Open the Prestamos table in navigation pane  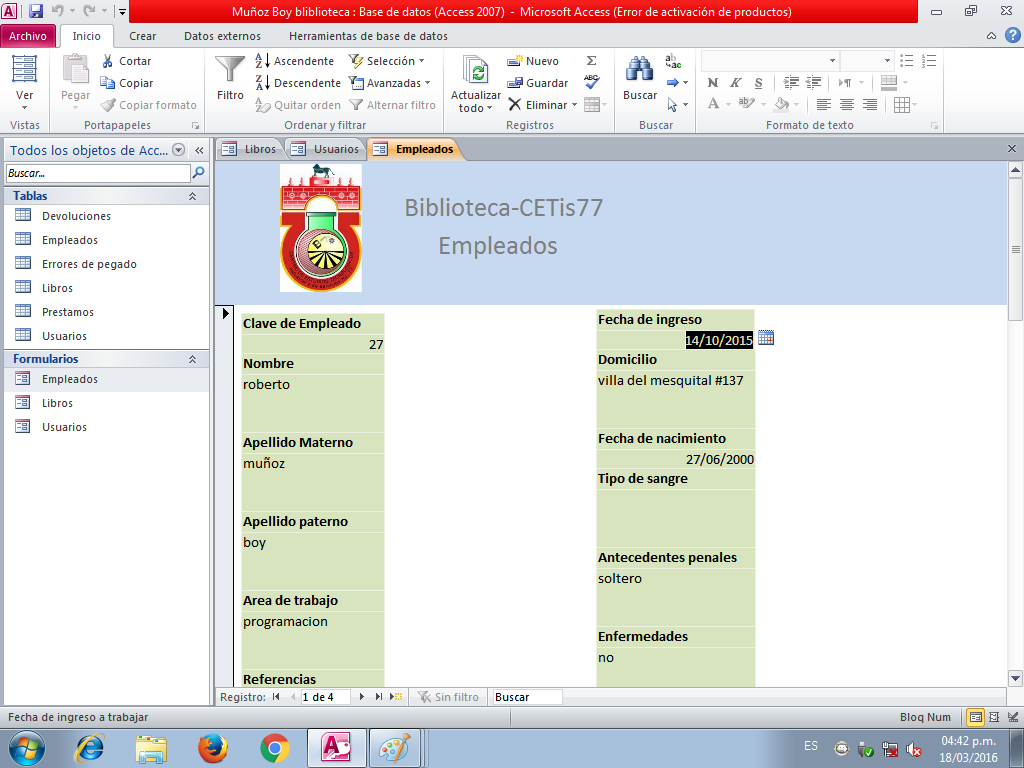tap(68, 312)
